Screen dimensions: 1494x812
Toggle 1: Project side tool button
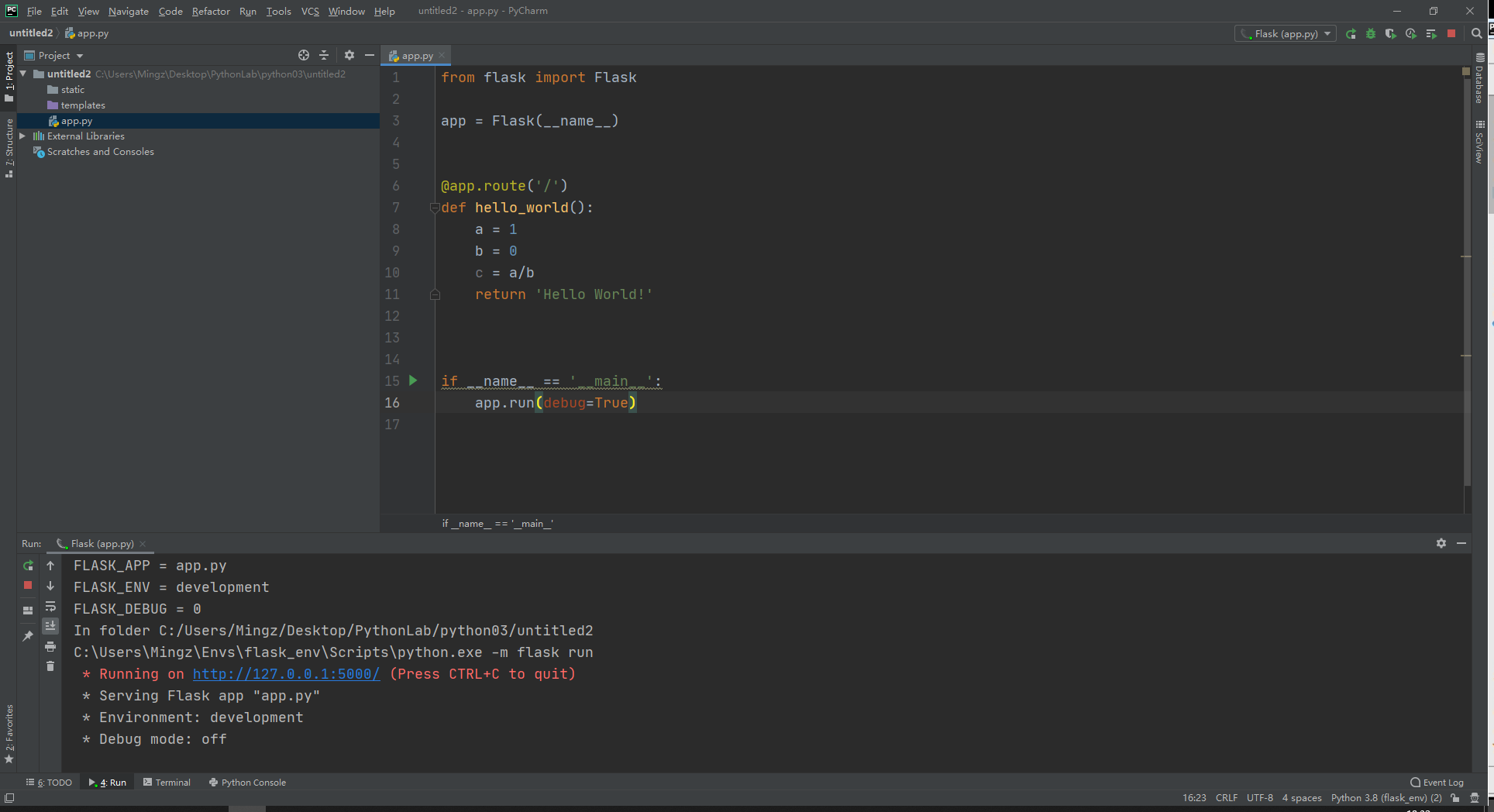click(x=9, y=76)
